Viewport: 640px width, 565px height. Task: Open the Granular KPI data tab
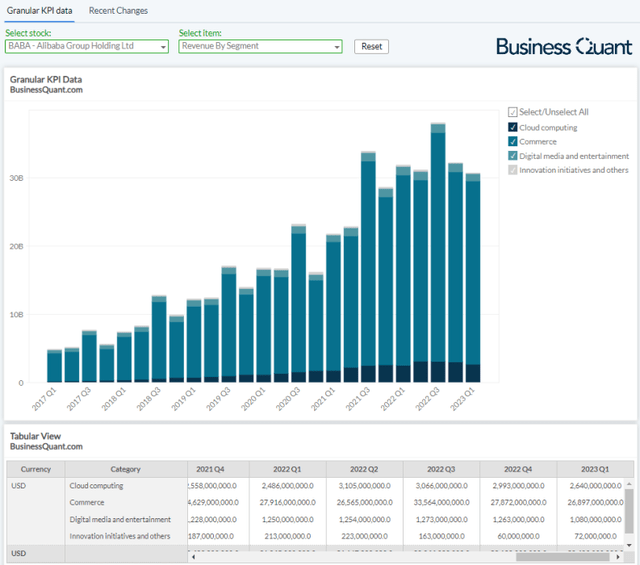tap(39, 11)
